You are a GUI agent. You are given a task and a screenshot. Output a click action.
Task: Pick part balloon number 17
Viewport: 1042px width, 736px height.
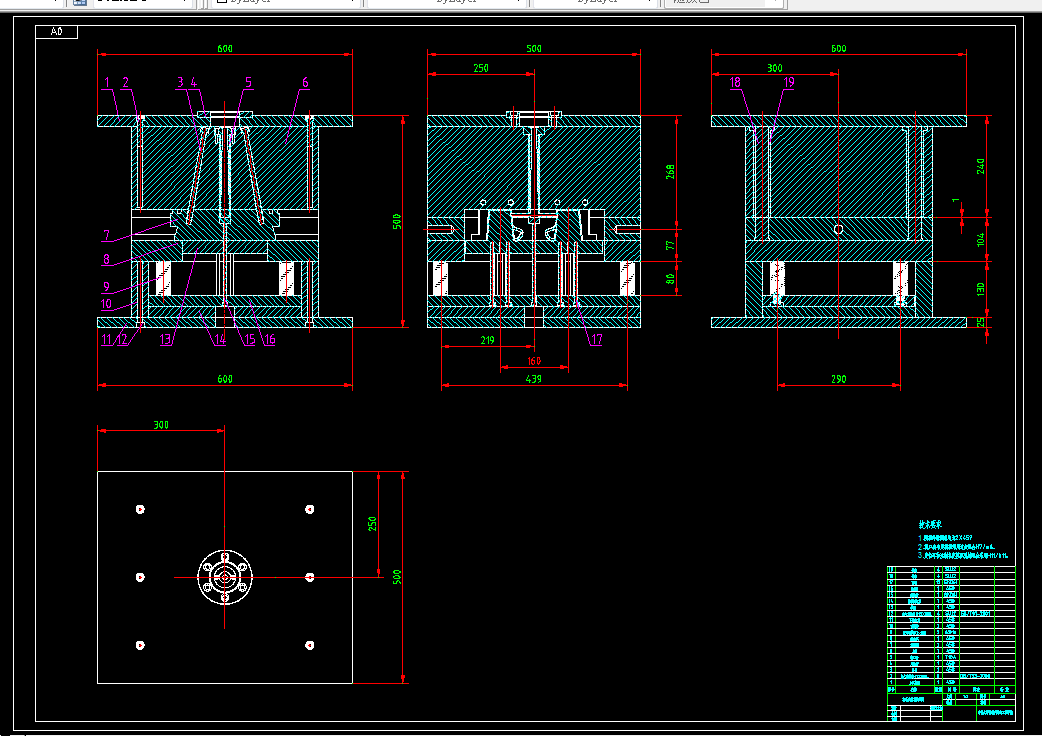coord(597,339)
